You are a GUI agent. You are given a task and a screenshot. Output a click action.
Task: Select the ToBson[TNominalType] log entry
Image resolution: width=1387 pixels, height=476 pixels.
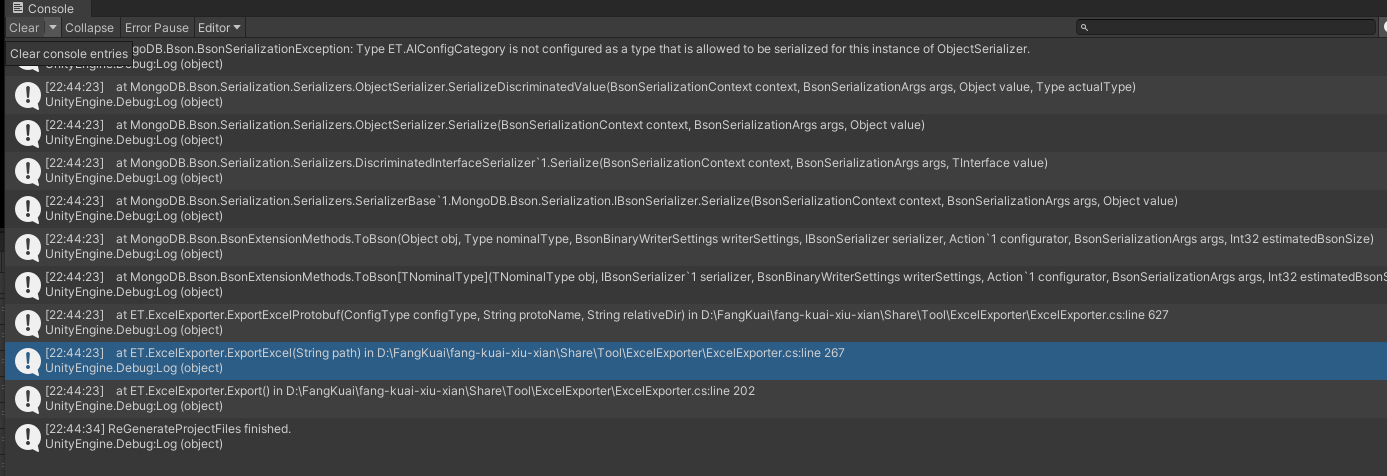tap(696, 285)
